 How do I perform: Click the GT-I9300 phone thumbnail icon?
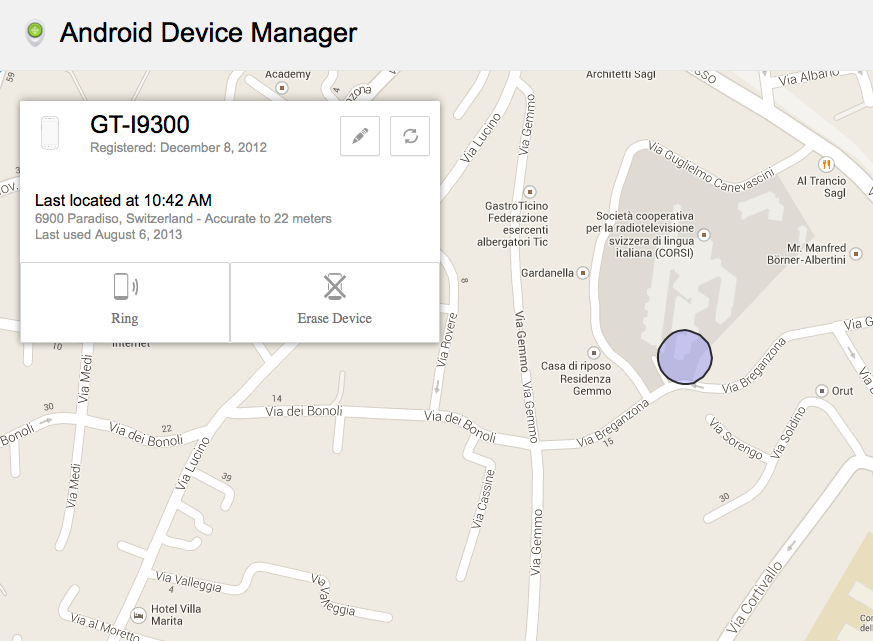pyautogui.click(x=50, y=133)
